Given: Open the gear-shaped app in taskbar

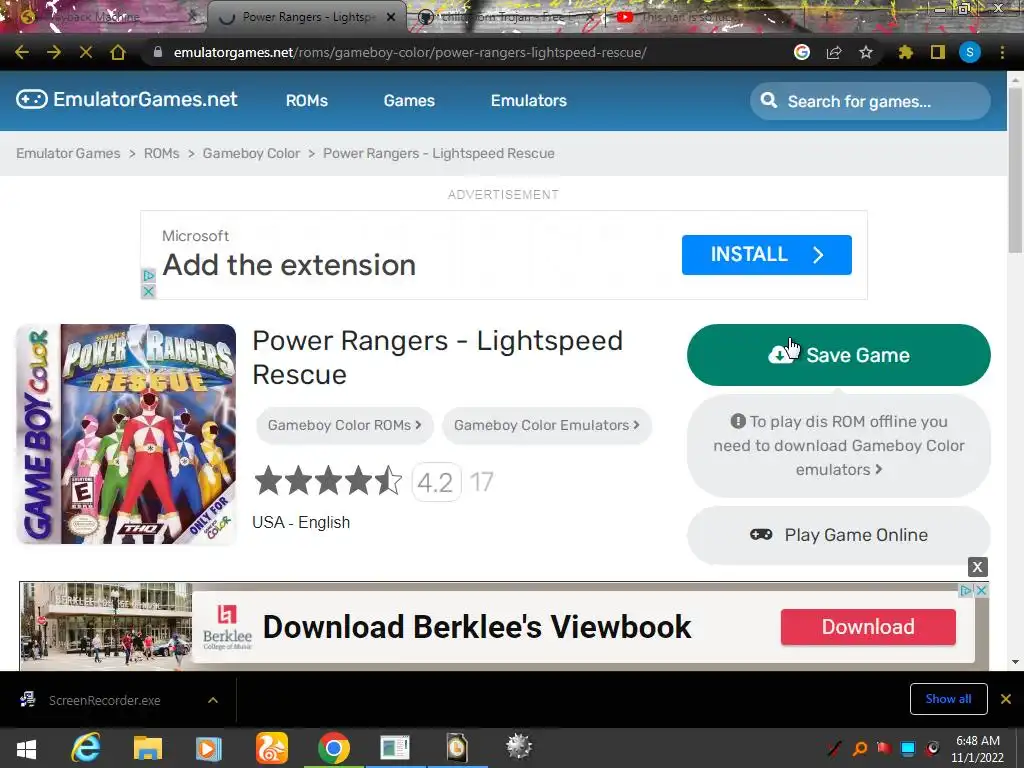Looking at the screenshot, I should [x=519, y=747].
